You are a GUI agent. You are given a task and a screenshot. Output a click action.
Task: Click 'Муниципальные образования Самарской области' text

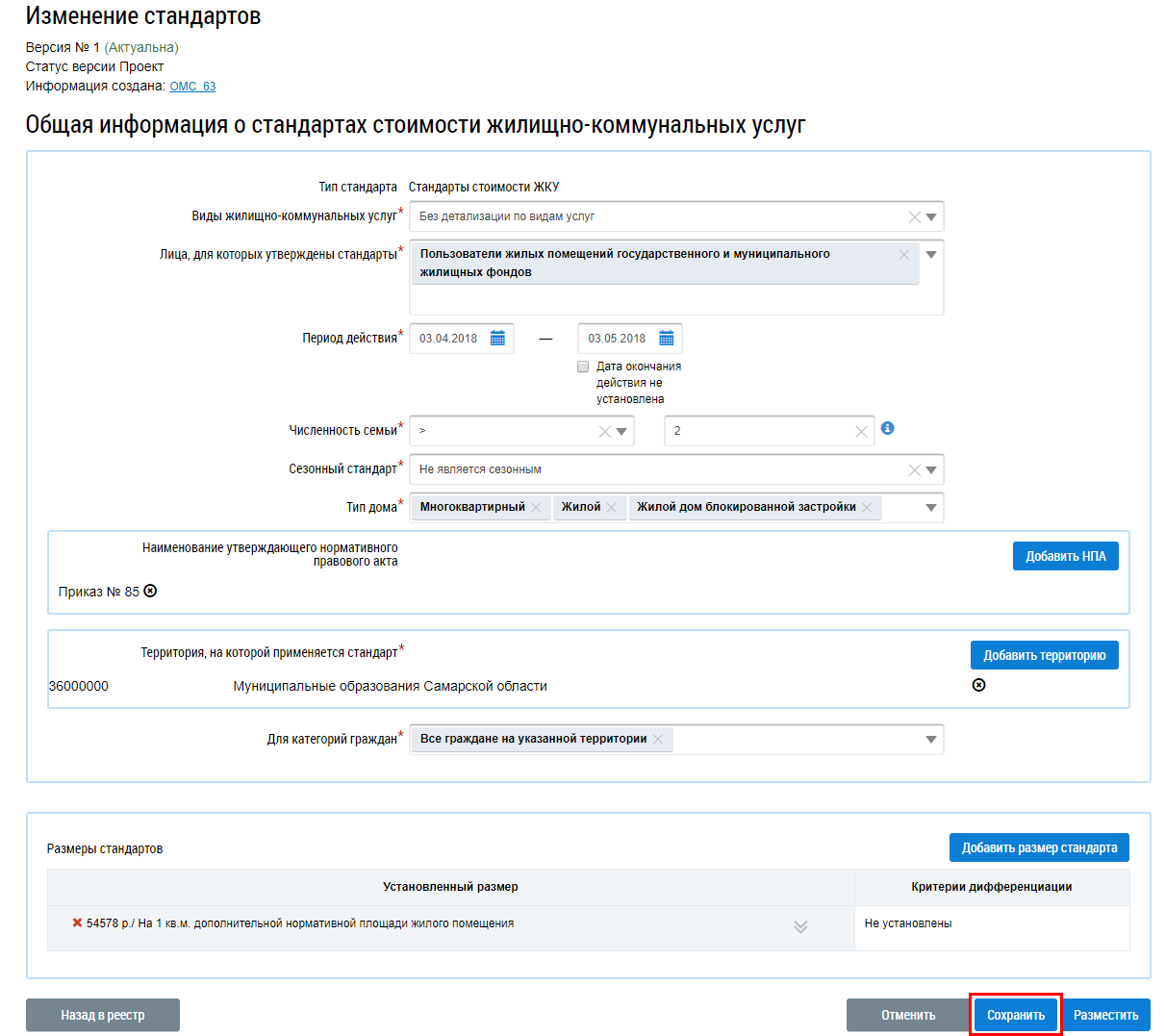(391, 686)
